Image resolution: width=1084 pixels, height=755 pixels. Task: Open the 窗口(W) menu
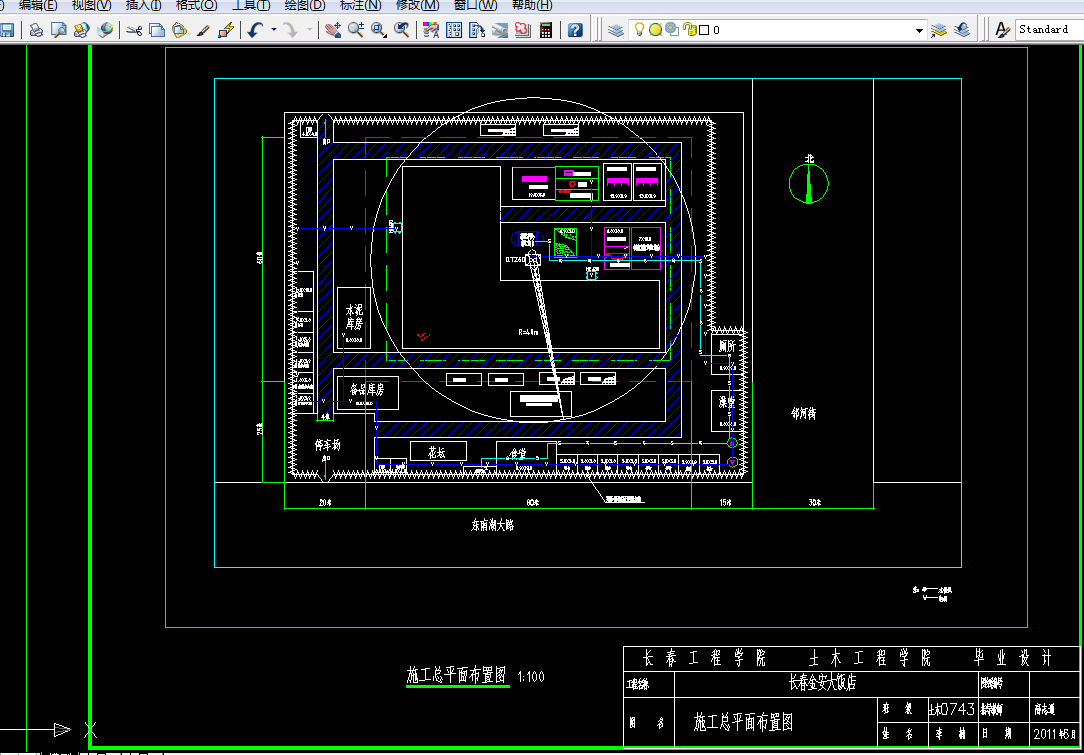(476, 6)
